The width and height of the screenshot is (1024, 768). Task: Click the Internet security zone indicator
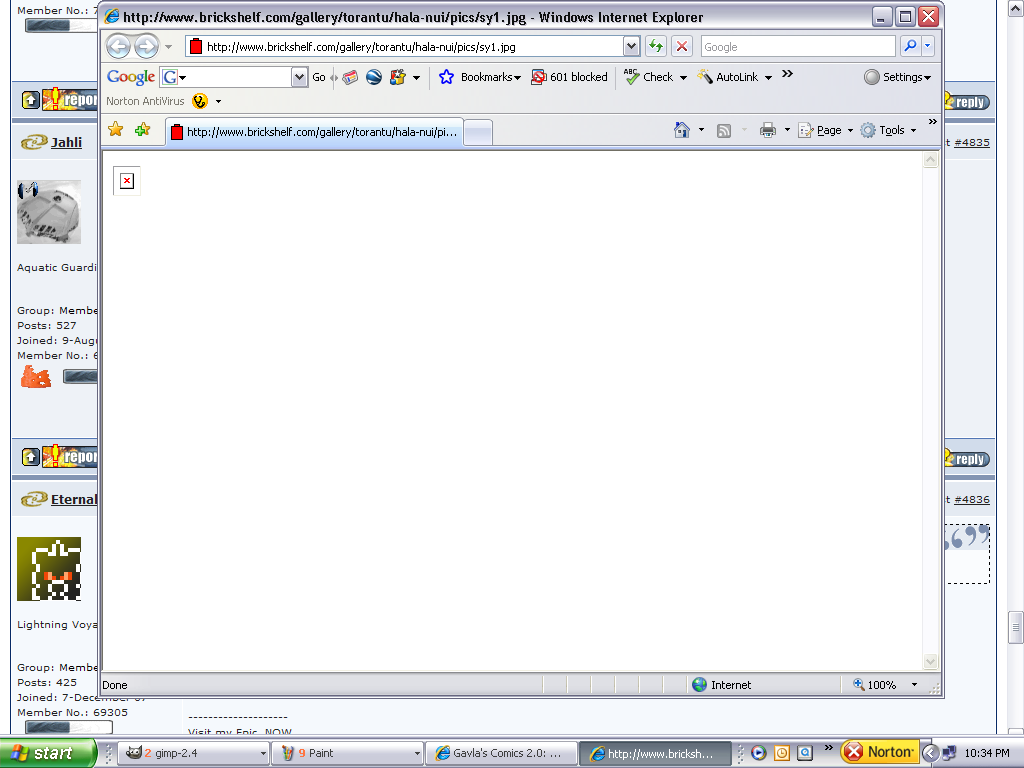click(x=722, y=684)
